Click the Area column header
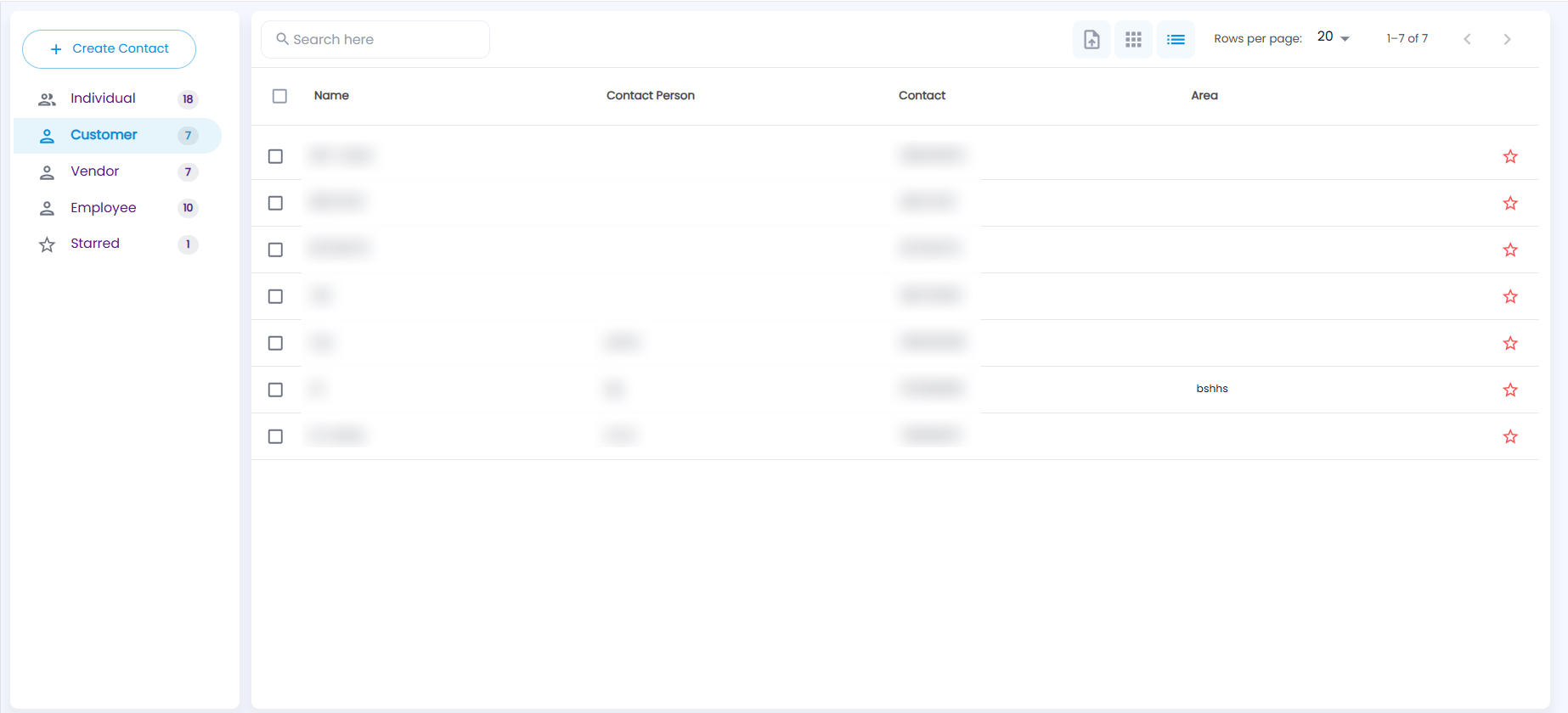The width and height of the screenshot is (1568, 713). (1204, 96)
